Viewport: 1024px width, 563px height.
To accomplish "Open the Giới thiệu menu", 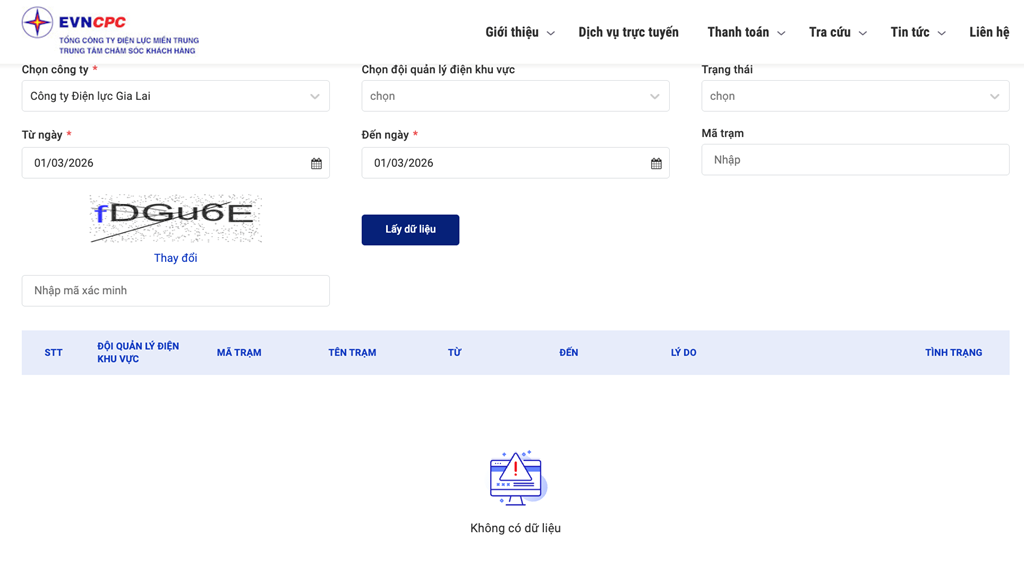I will [519, 32].
